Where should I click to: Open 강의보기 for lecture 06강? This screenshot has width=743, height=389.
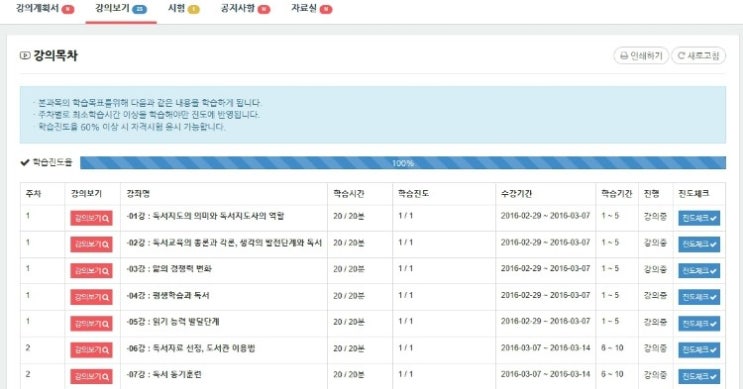coord(91,350)
